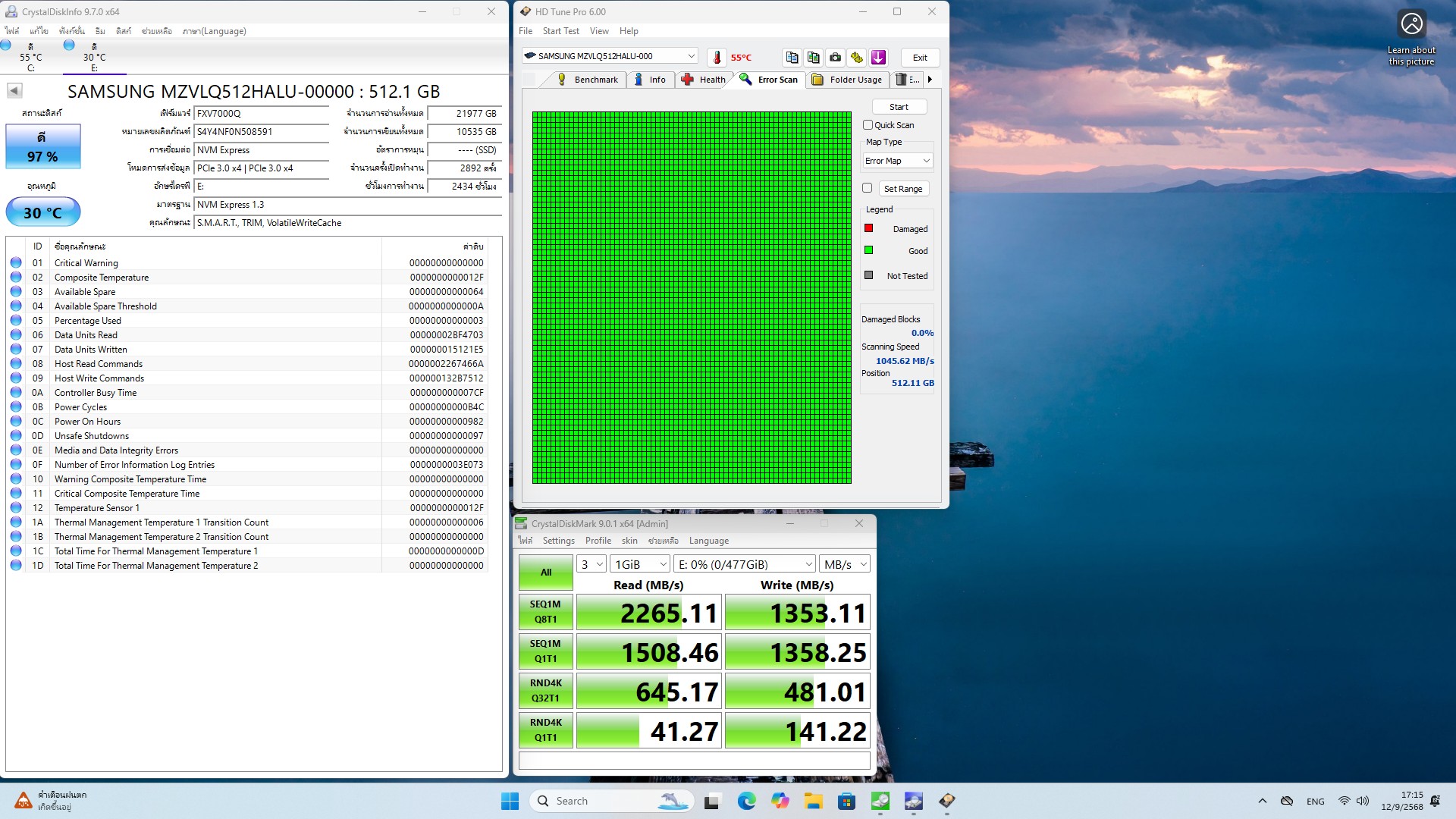Click the red Damaged legend swatch
The width and height of the screenshot is (1456, 819).
[869, 228]
